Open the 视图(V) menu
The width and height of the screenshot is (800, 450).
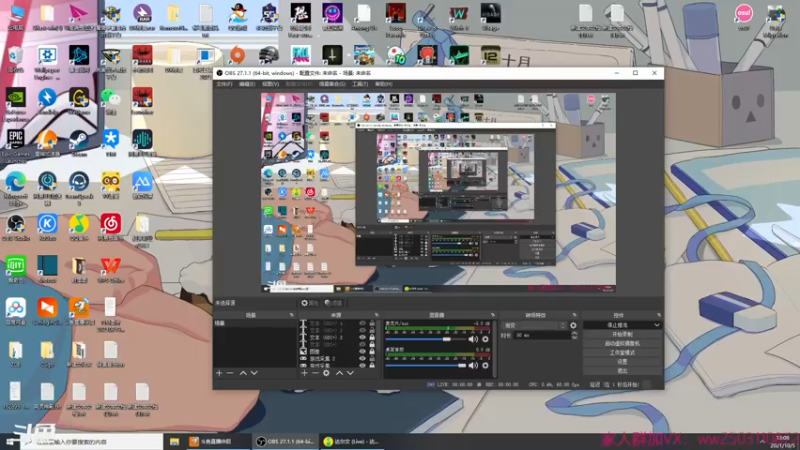270,84
